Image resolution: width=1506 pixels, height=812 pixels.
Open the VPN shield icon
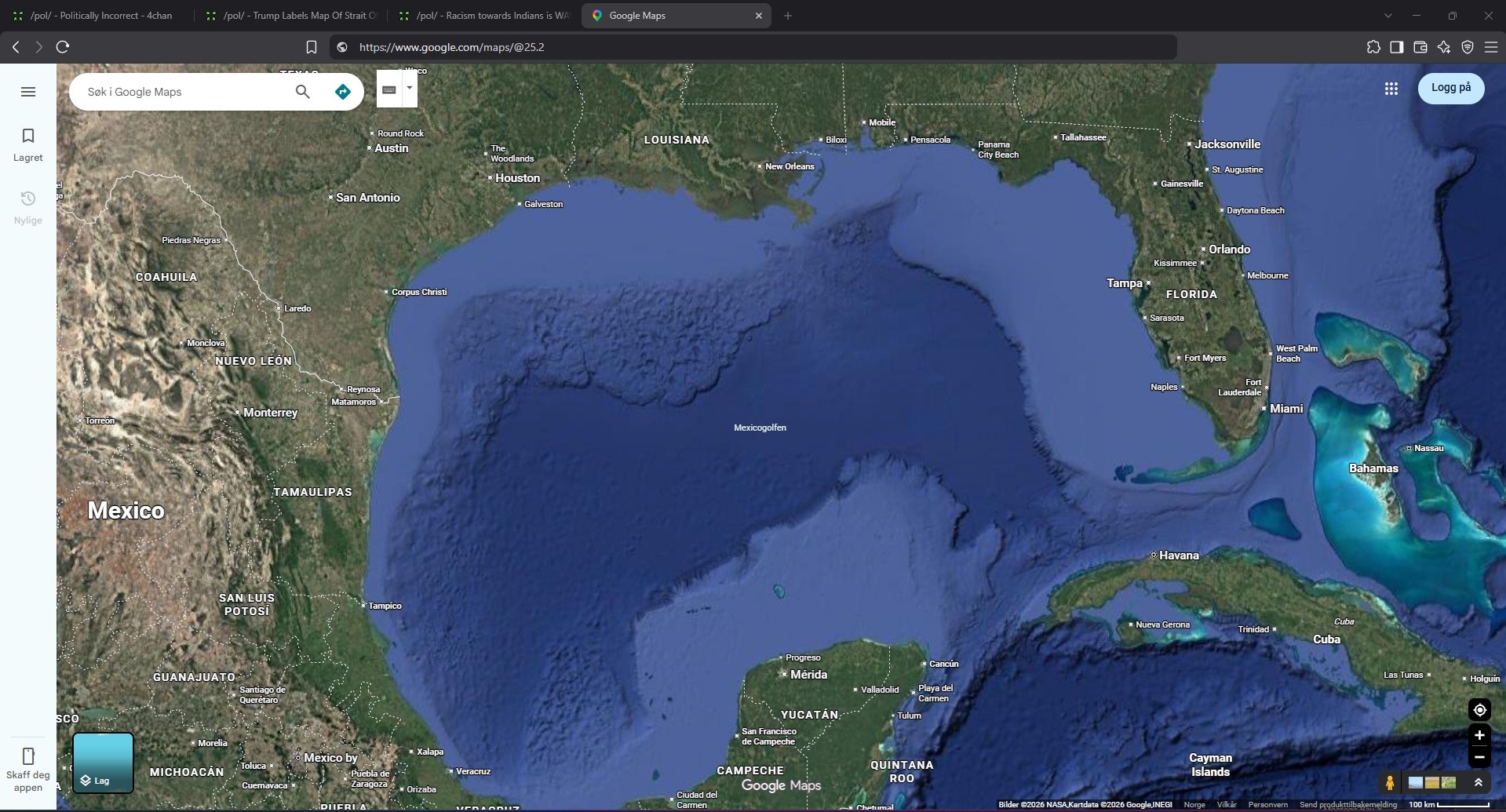(x=1468, y=47)
